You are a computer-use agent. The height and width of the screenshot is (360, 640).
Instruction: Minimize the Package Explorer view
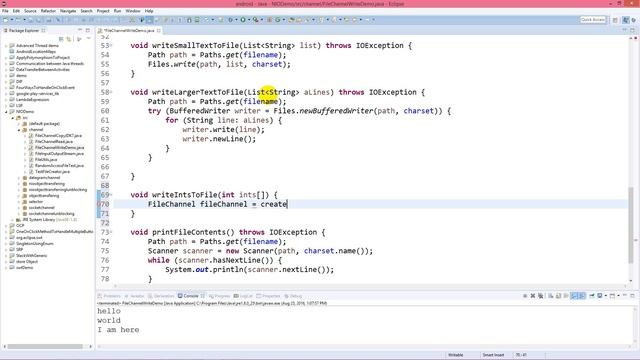point(80,30)
